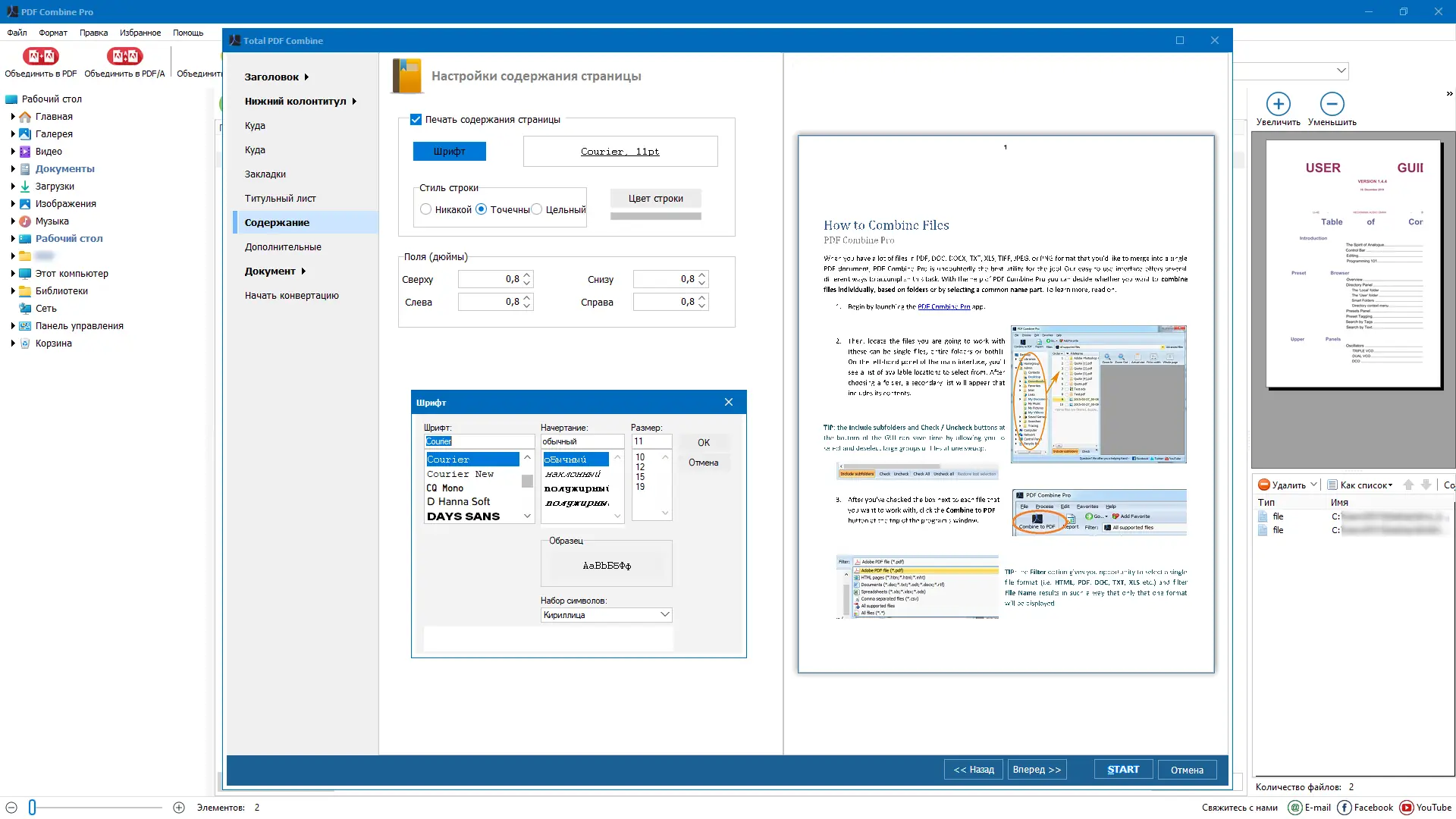Viewport: 1456px width, 819px height.
Task: Click the Увеличить zoom-in icon
Action: click(x=1279, y=104)
